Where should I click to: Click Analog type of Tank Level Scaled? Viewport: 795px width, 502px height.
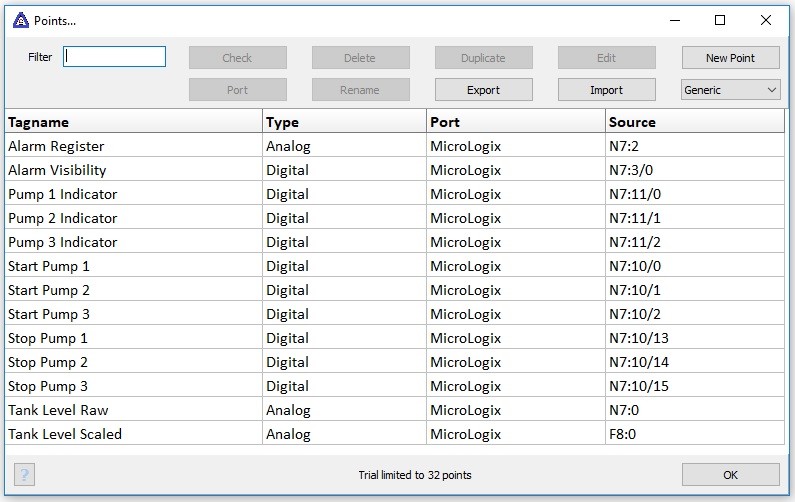pos(344,434)
